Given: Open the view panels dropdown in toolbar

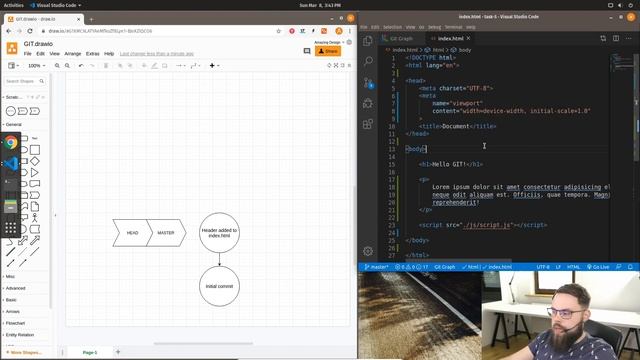Looking at the screenshot, I should tap(13, 66).
